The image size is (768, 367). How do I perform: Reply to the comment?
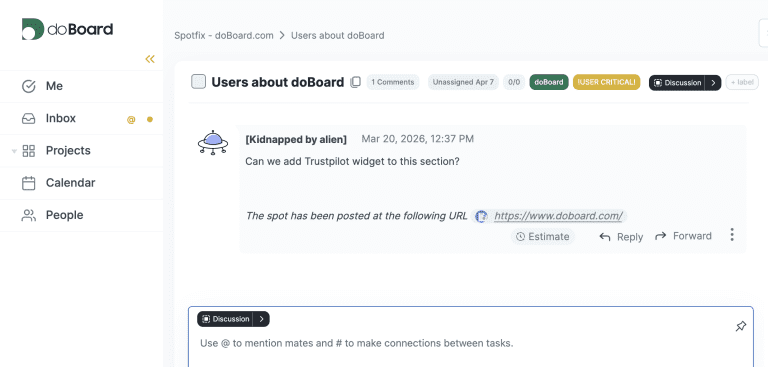coord(621,237)
